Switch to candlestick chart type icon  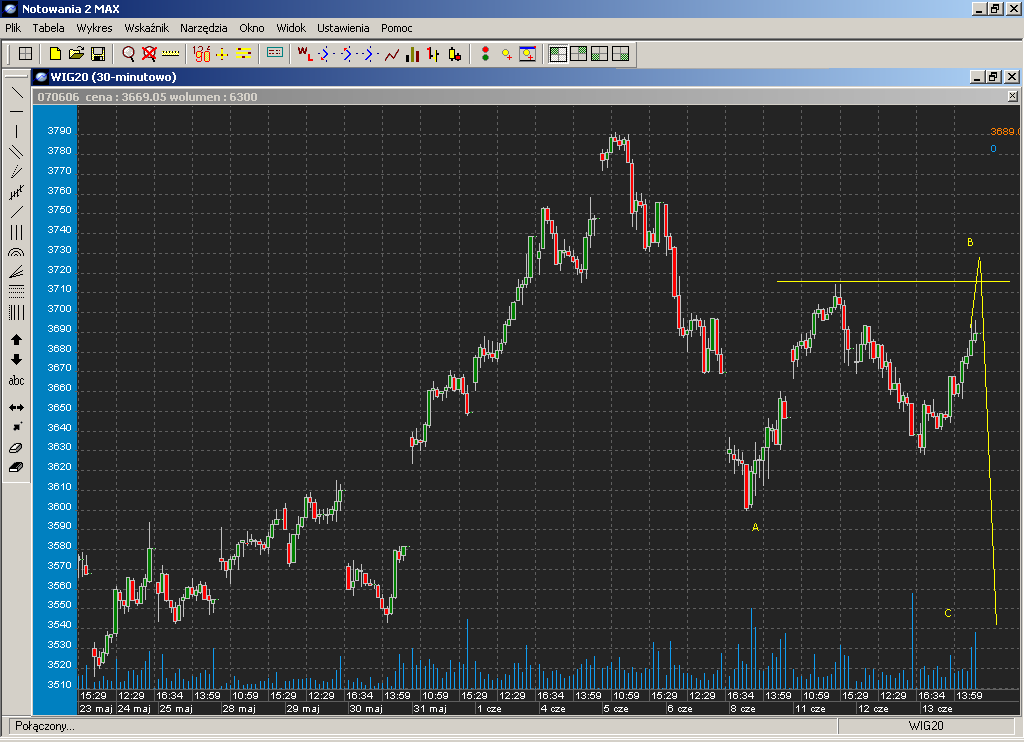454,53
